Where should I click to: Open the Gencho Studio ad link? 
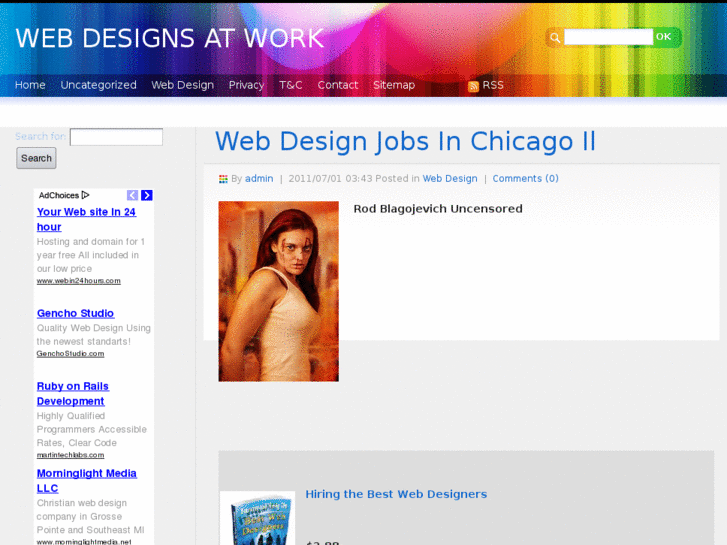click(76, 314)
